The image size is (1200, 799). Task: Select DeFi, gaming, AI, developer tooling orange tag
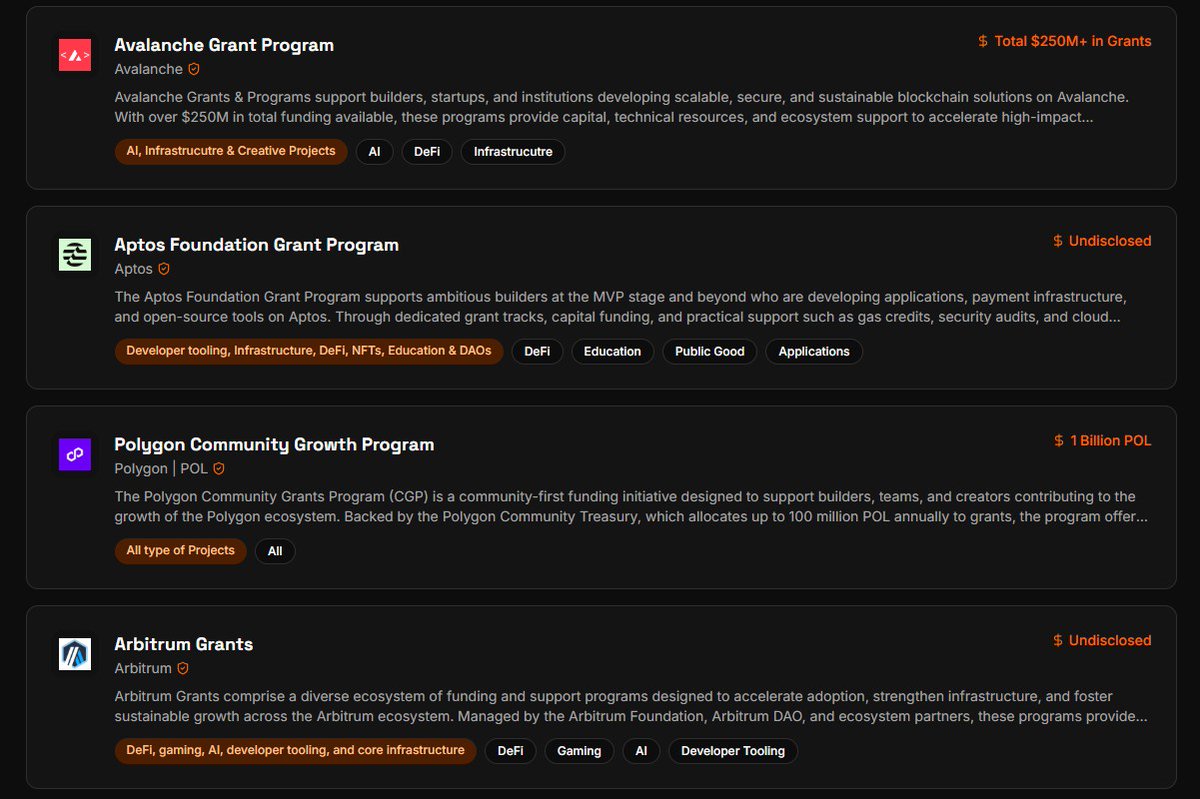296,750
